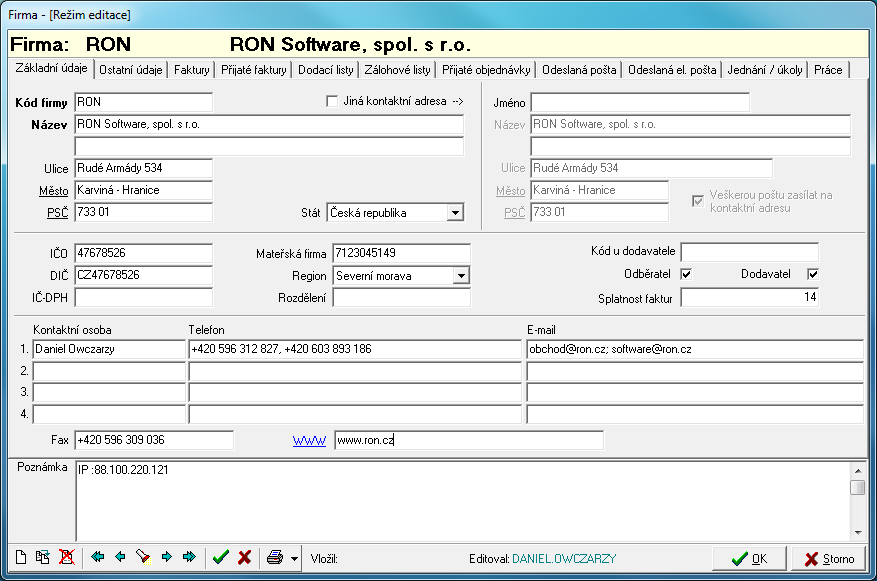The width and height of the screenshot is (877, 581).
Task: Click the empty IČ-DPH field
Action: pos(144,297)
